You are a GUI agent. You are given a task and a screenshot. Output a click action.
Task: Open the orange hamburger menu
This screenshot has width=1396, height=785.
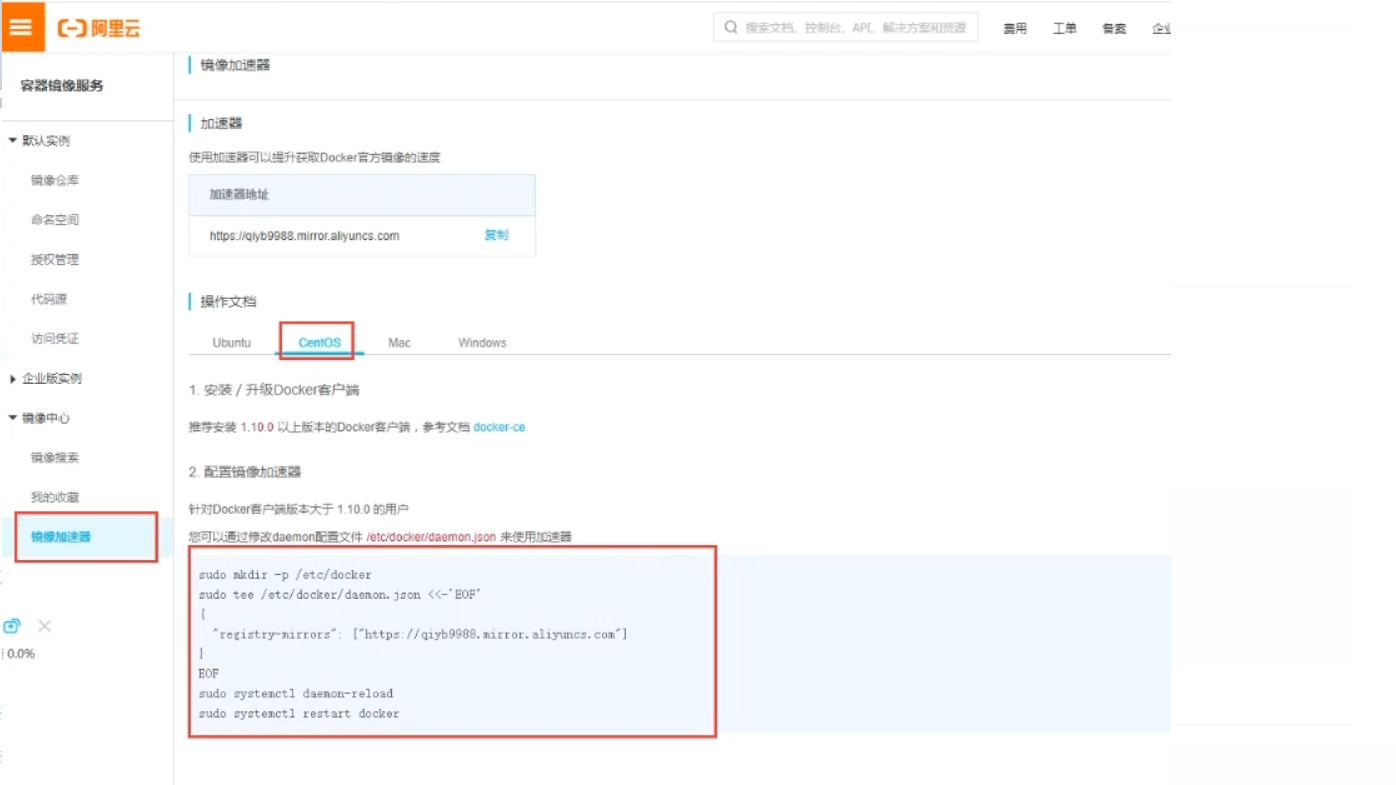coord(22,27)
